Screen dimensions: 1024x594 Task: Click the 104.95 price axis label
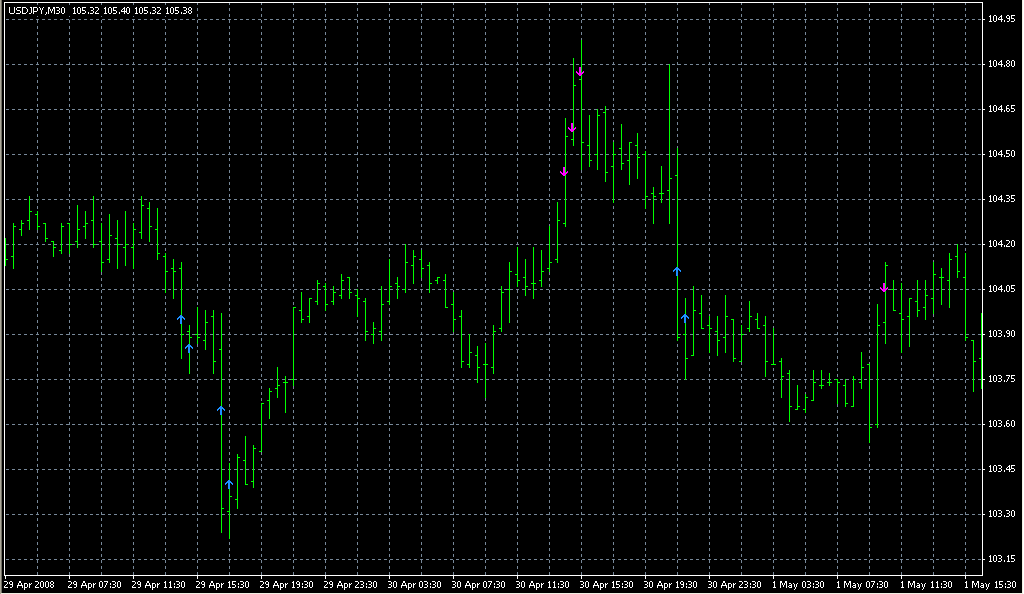pos(1001,19)
